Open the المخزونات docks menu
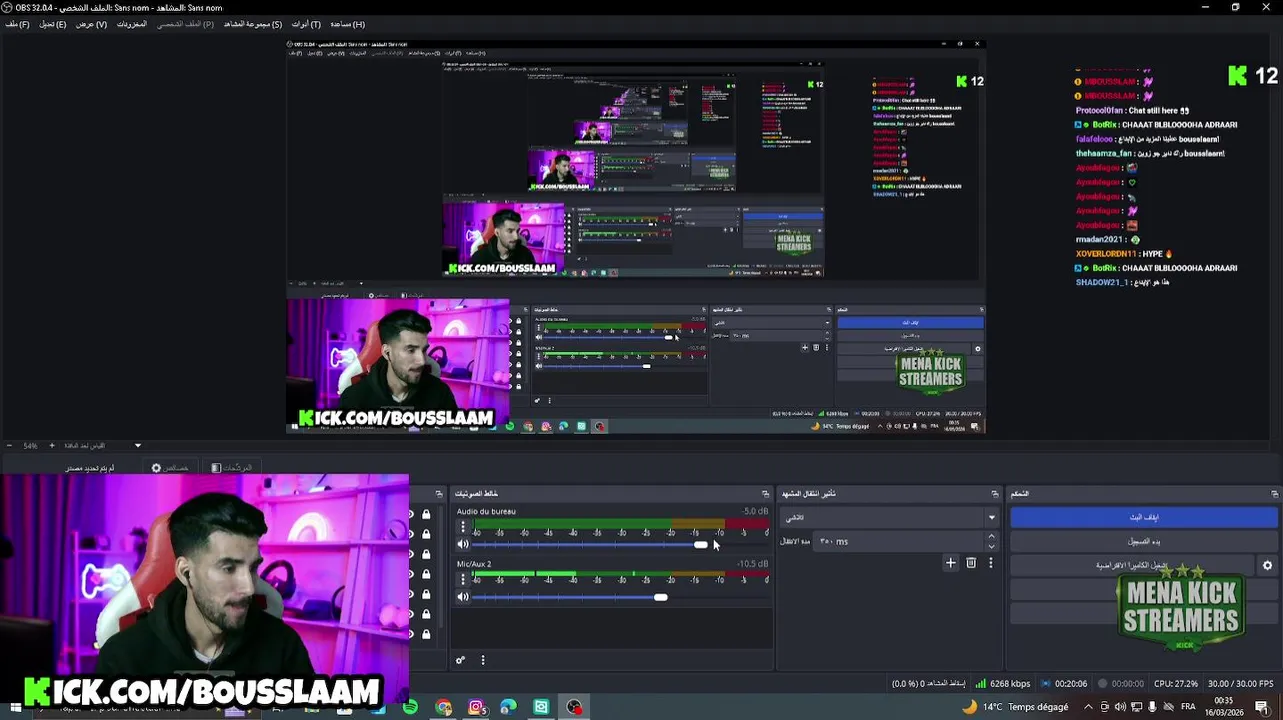Viewport: 1283px width, 720px height. (131, 24)
